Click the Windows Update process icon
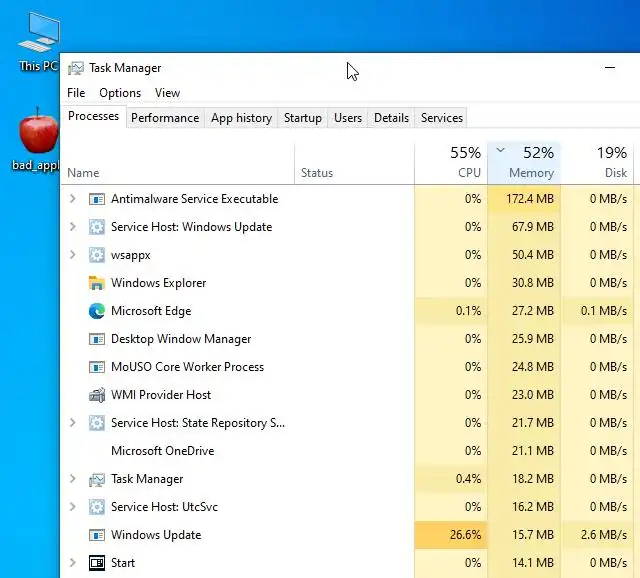Viewport: 640px width, 578px height. [x=97, y=535]
